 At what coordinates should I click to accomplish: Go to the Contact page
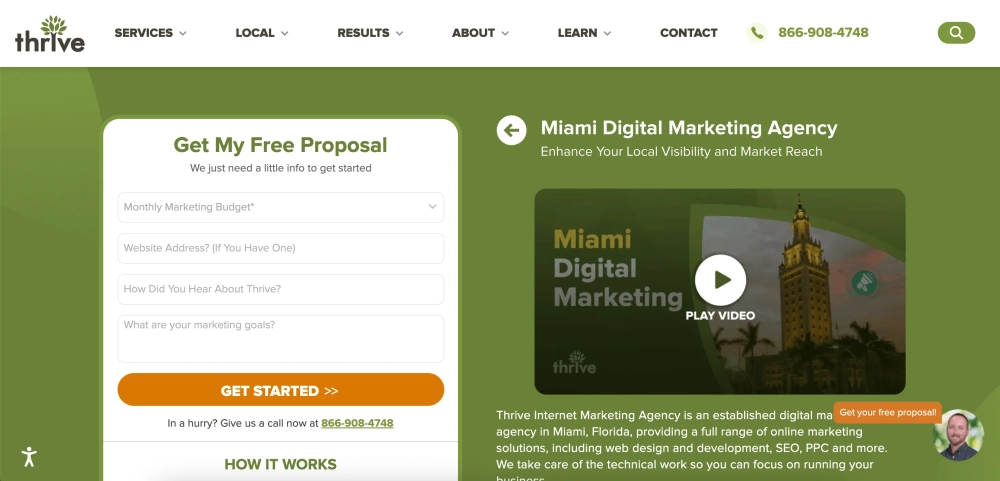pos(689,33)
